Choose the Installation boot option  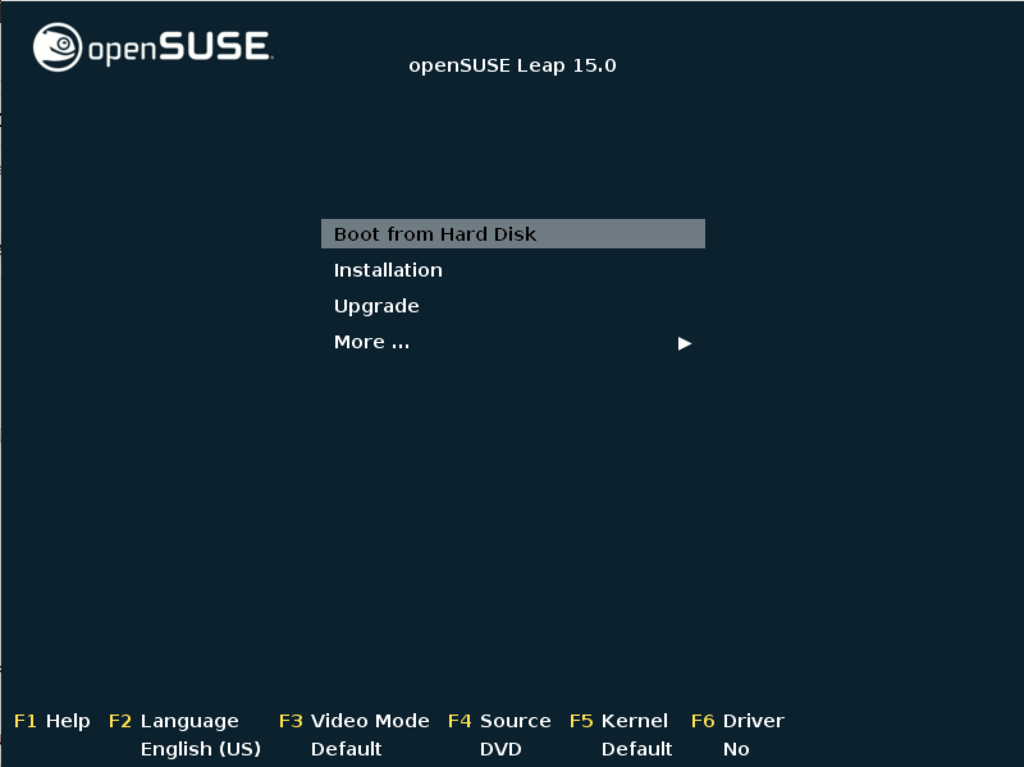388,270
